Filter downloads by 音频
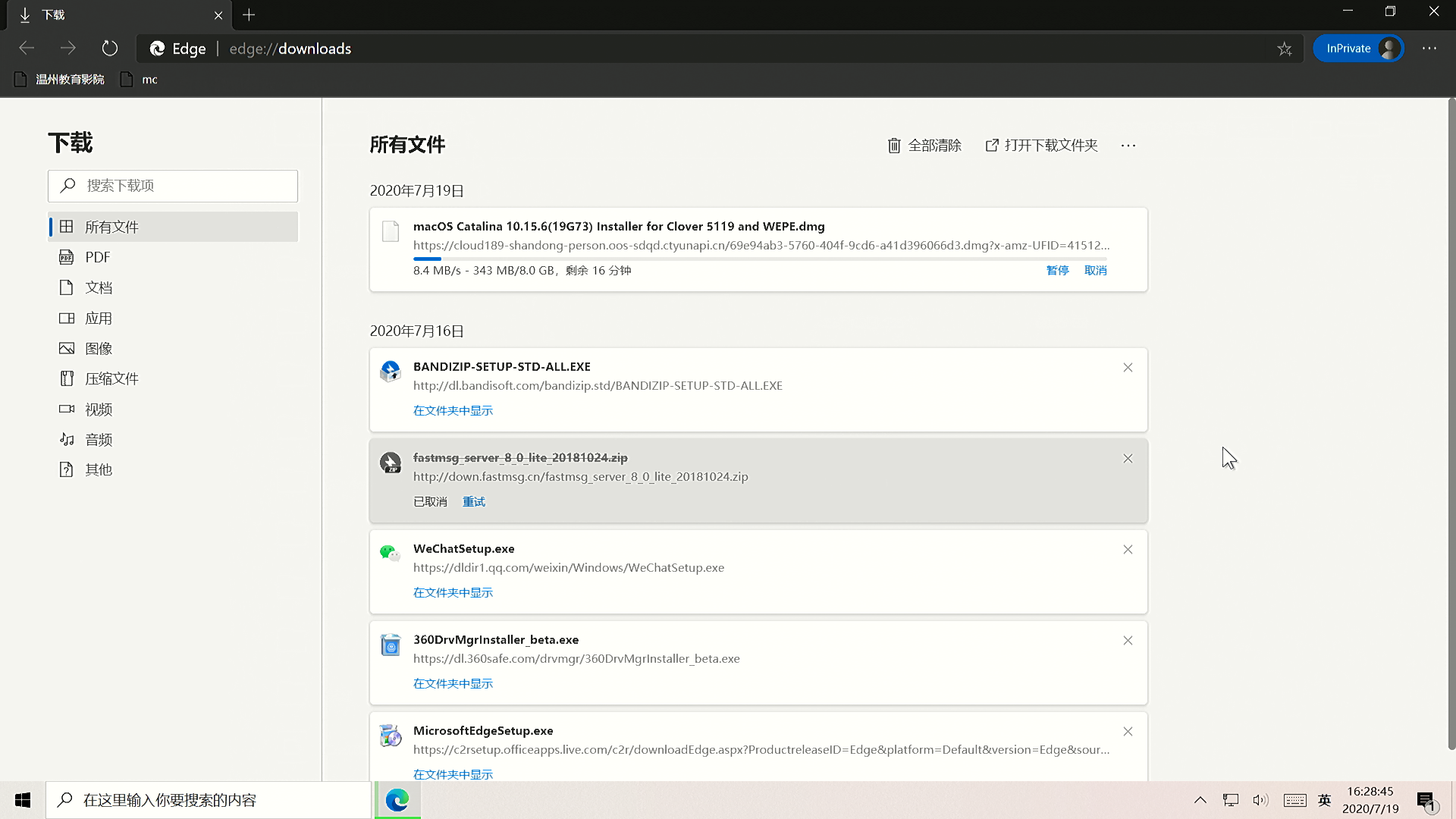The image size is (1456, 819). pyautogui.click(x=173, y=440)
